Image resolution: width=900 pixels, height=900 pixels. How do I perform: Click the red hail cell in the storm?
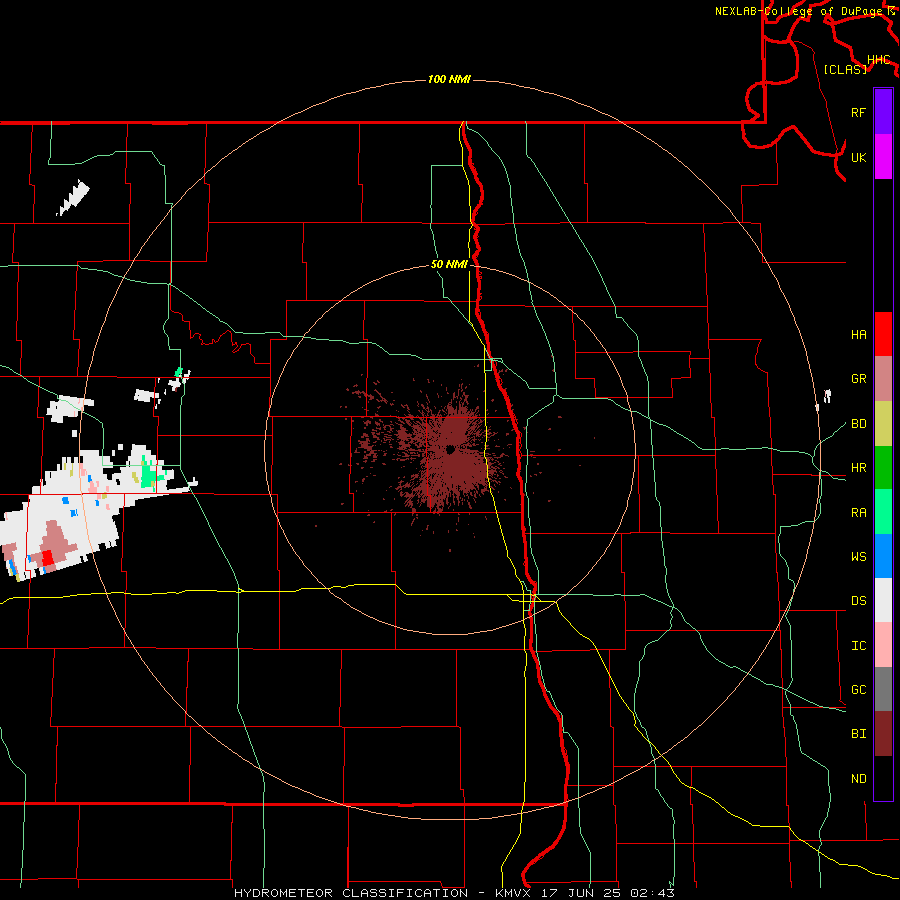48,557
